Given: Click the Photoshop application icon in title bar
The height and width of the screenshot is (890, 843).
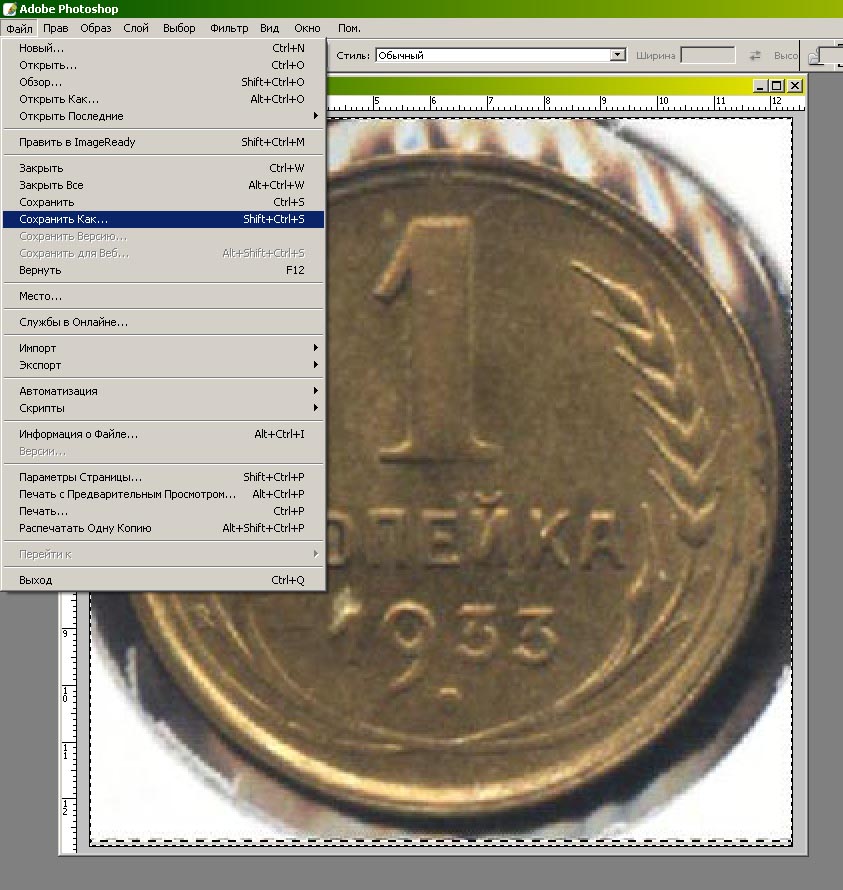Looking at the screenshot, I should [10, 9].
